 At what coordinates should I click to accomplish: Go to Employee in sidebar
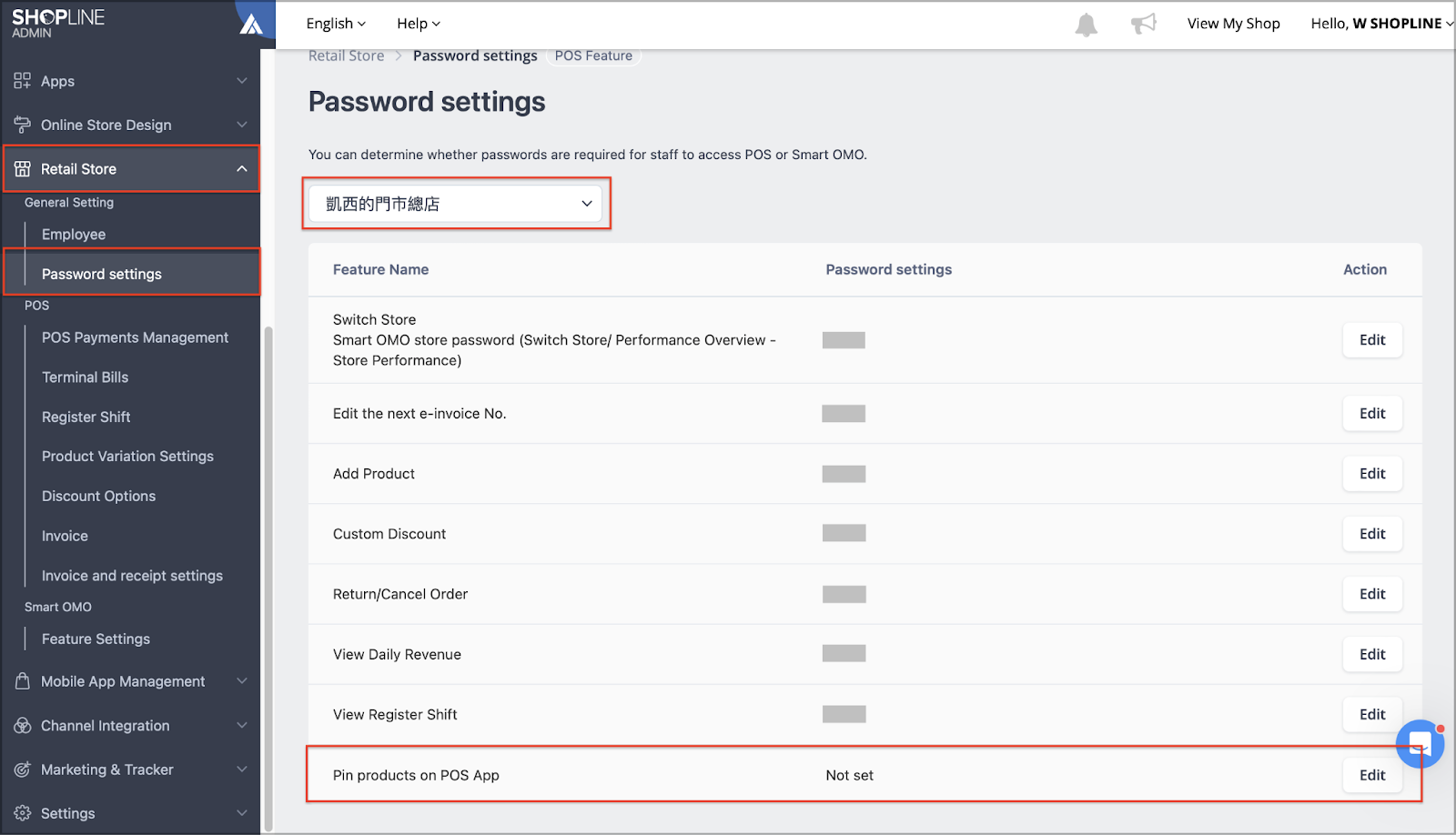pyautogui.click(x=74, y=235)
